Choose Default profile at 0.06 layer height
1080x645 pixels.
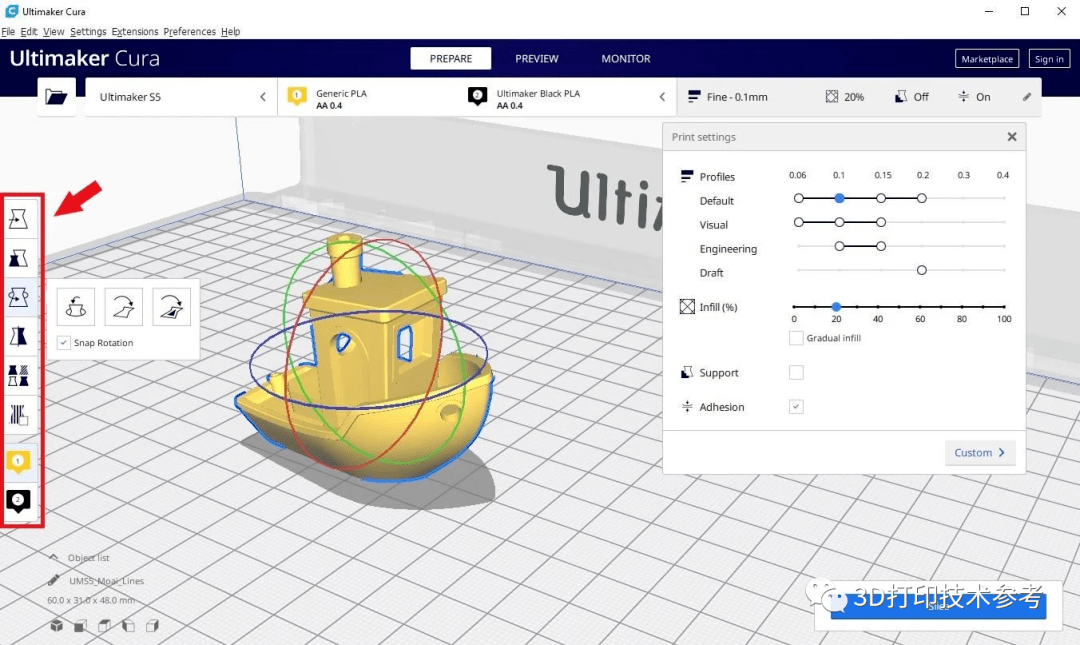click(798, 198)
